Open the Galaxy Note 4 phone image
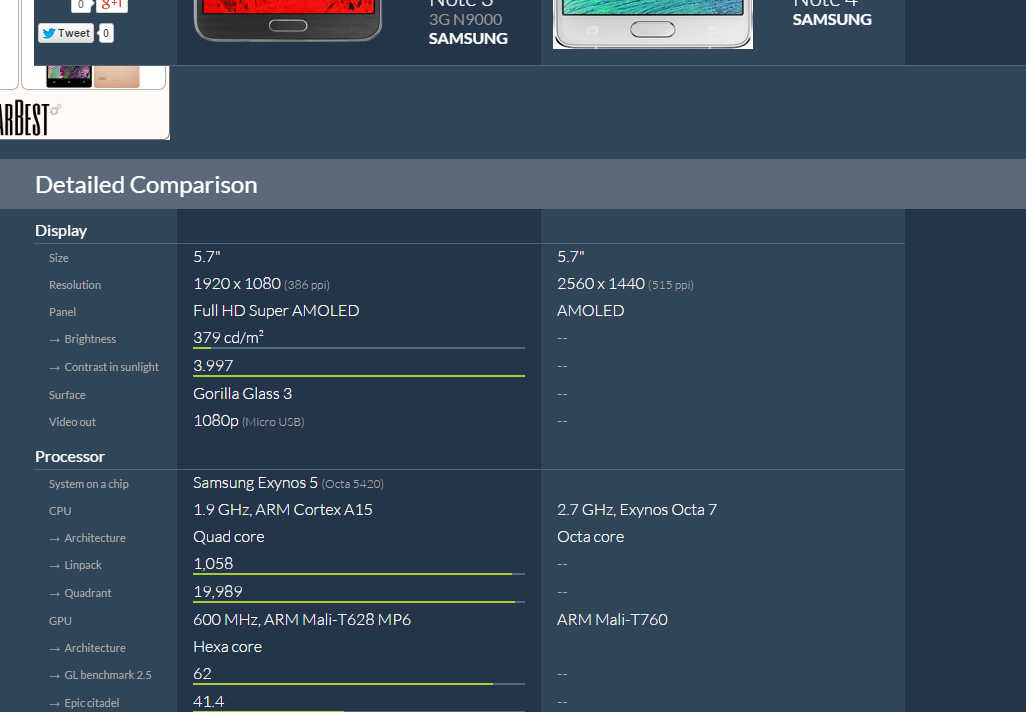1026x712 pixels. click(x=653, y=24)
